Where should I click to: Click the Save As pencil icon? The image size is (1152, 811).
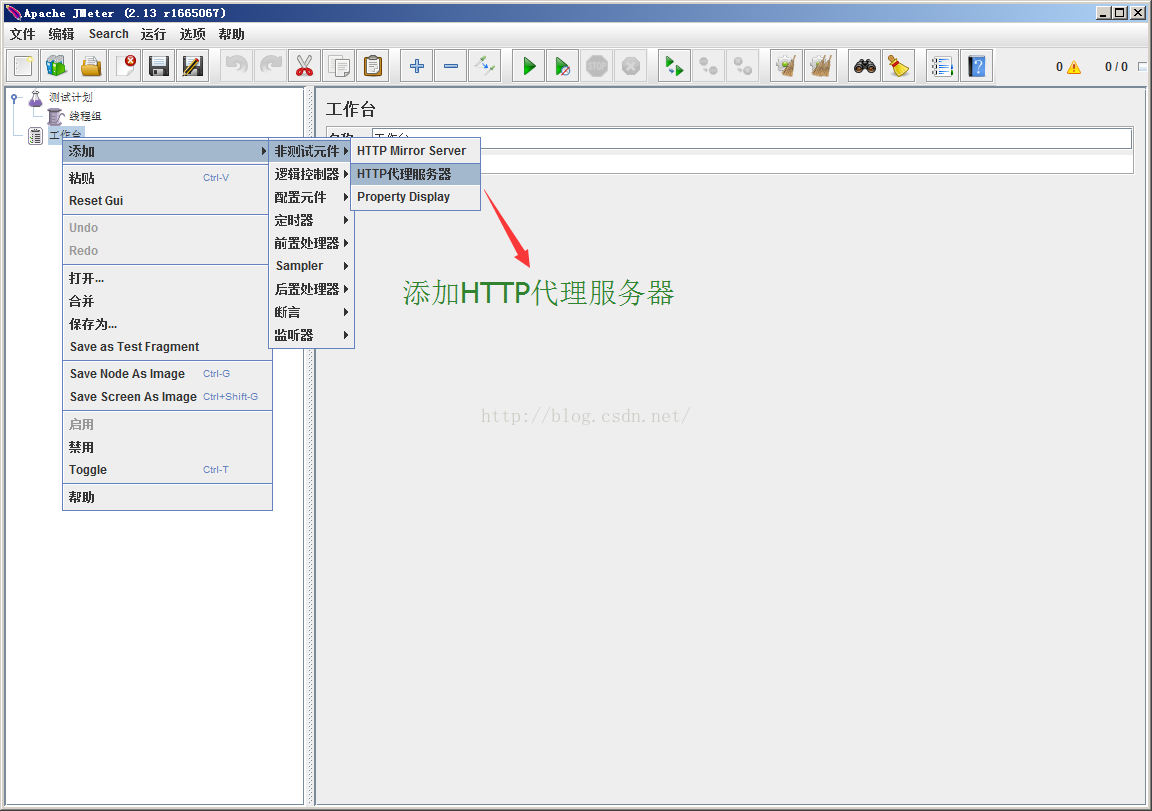(x=192, y=66)
